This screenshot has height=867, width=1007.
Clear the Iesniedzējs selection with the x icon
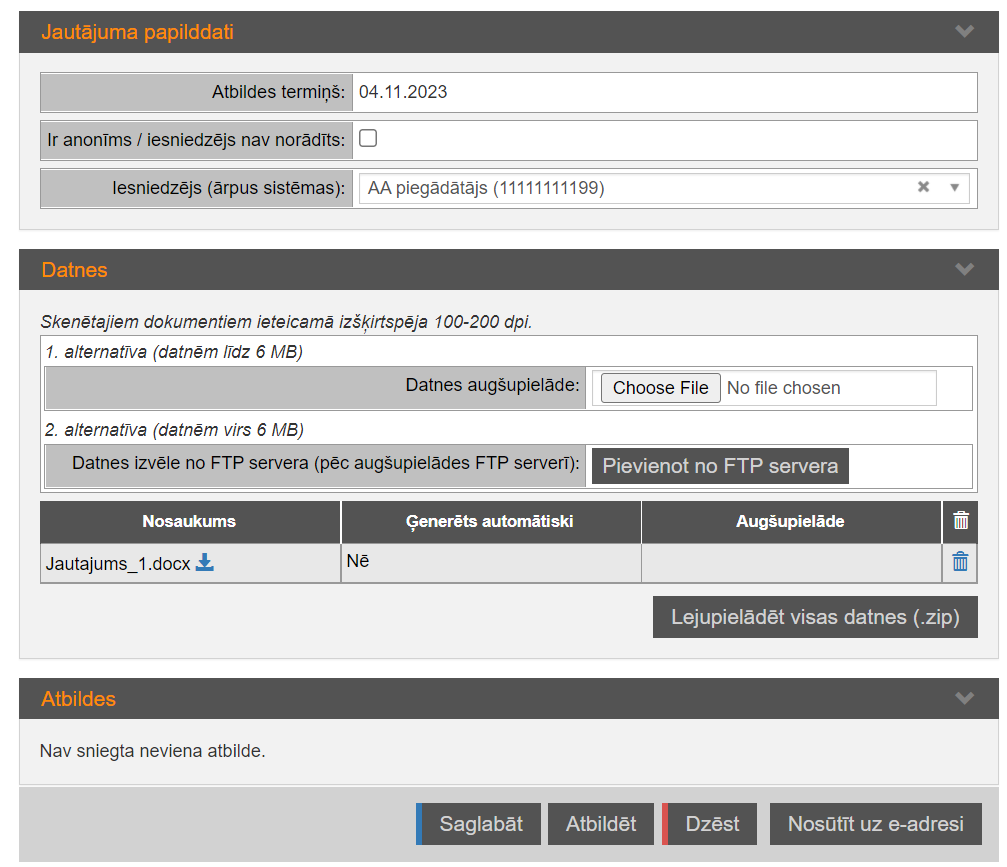(x=924, y=187)
